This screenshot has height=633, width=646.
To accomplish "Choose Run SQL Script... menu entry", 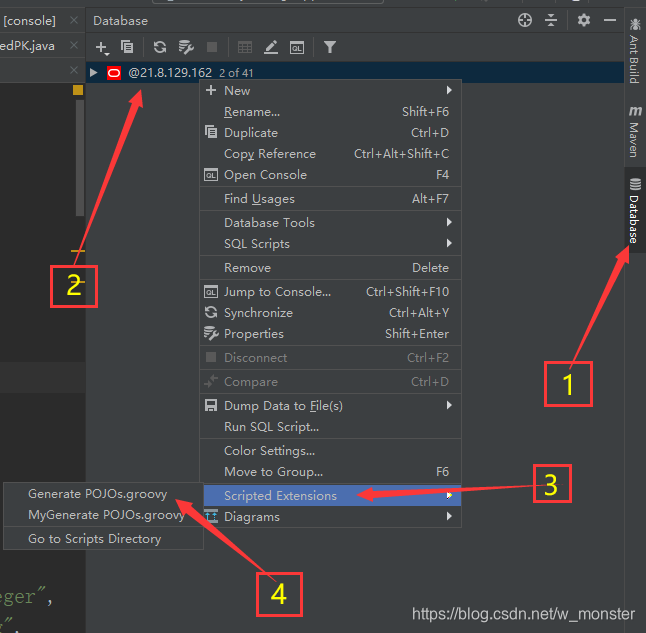I will [330, 427].
